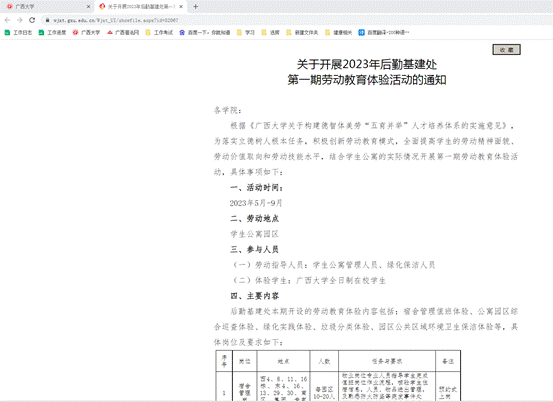Click the lock icon in address bar

(47, 20)
